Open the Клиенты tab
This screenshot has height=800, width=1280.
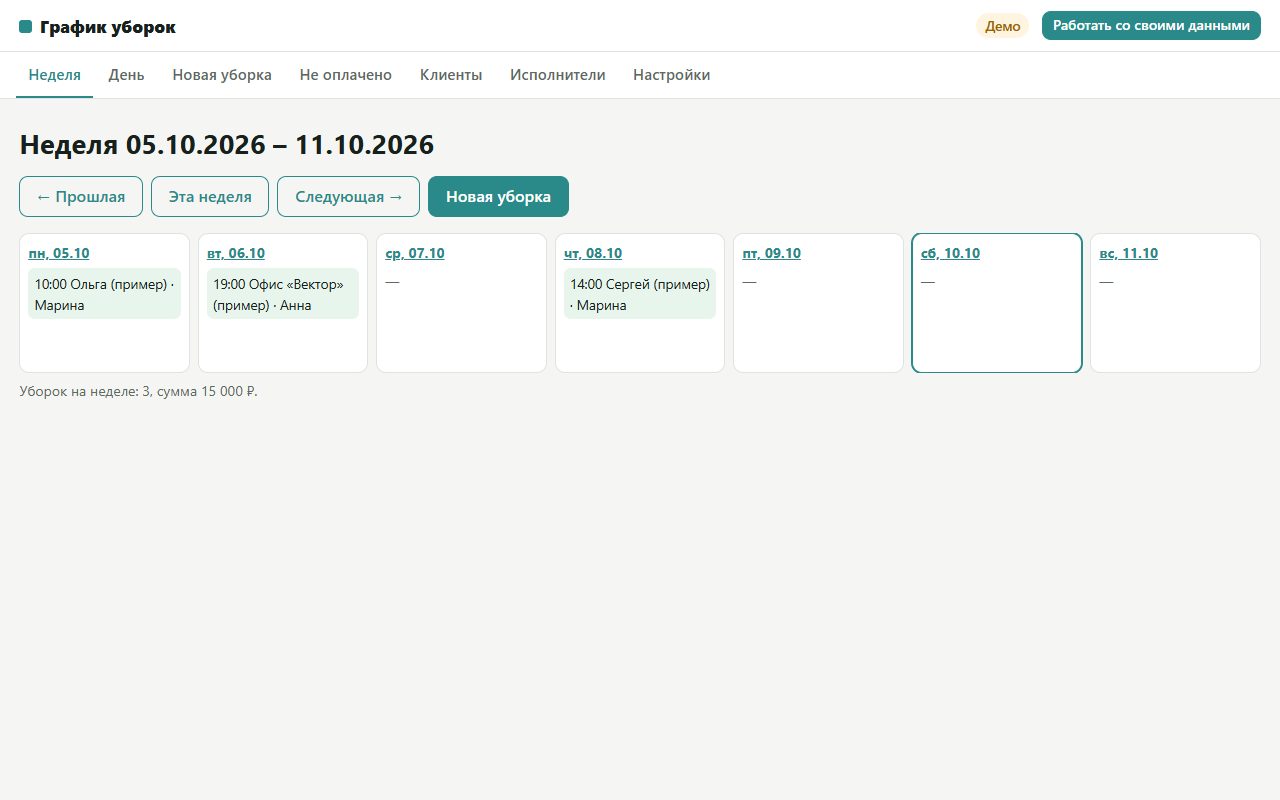[x=451, y=75]
